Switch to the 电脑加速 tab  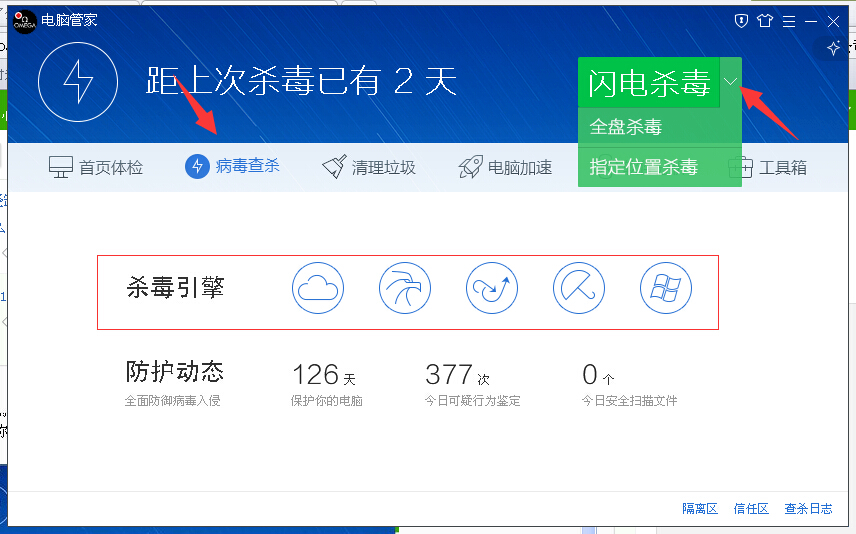pyautogui.click(x=505, y=167)
